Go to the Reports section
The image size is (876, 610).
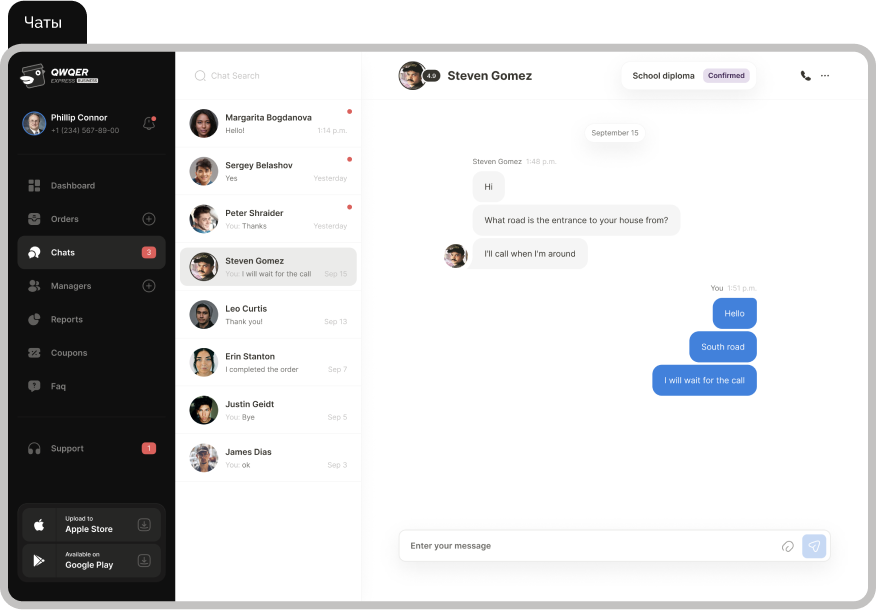pos(66,320)
